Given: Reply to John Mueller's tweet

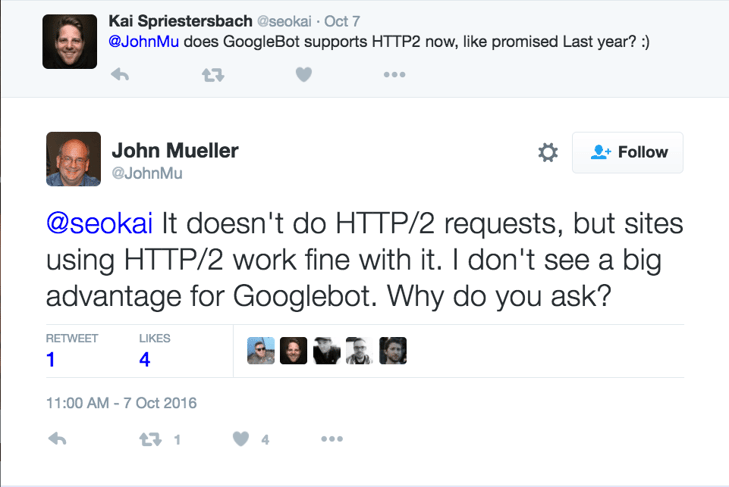Looking at the screenshot, I should coord(58,439).
